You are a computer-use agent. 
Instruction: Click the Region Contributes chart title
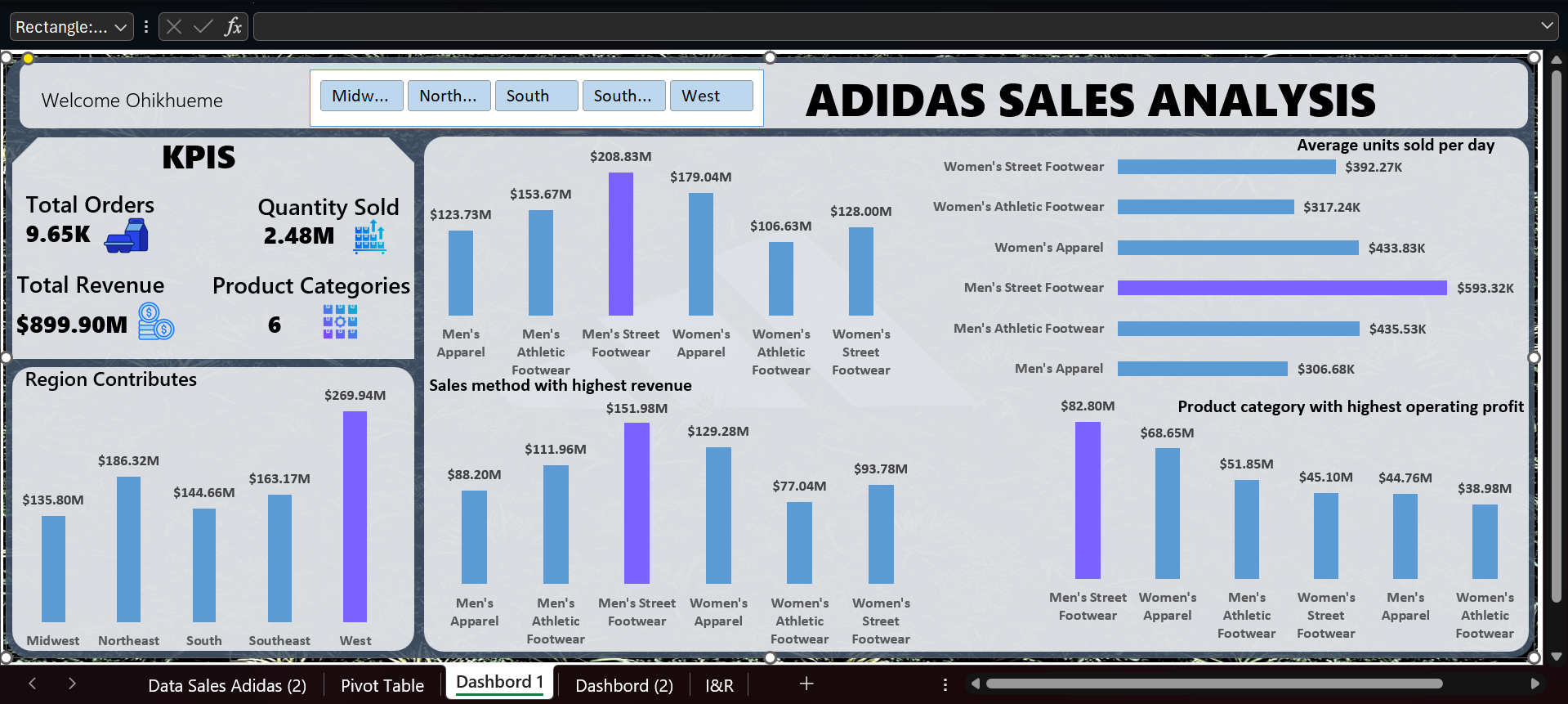[111, 379]
